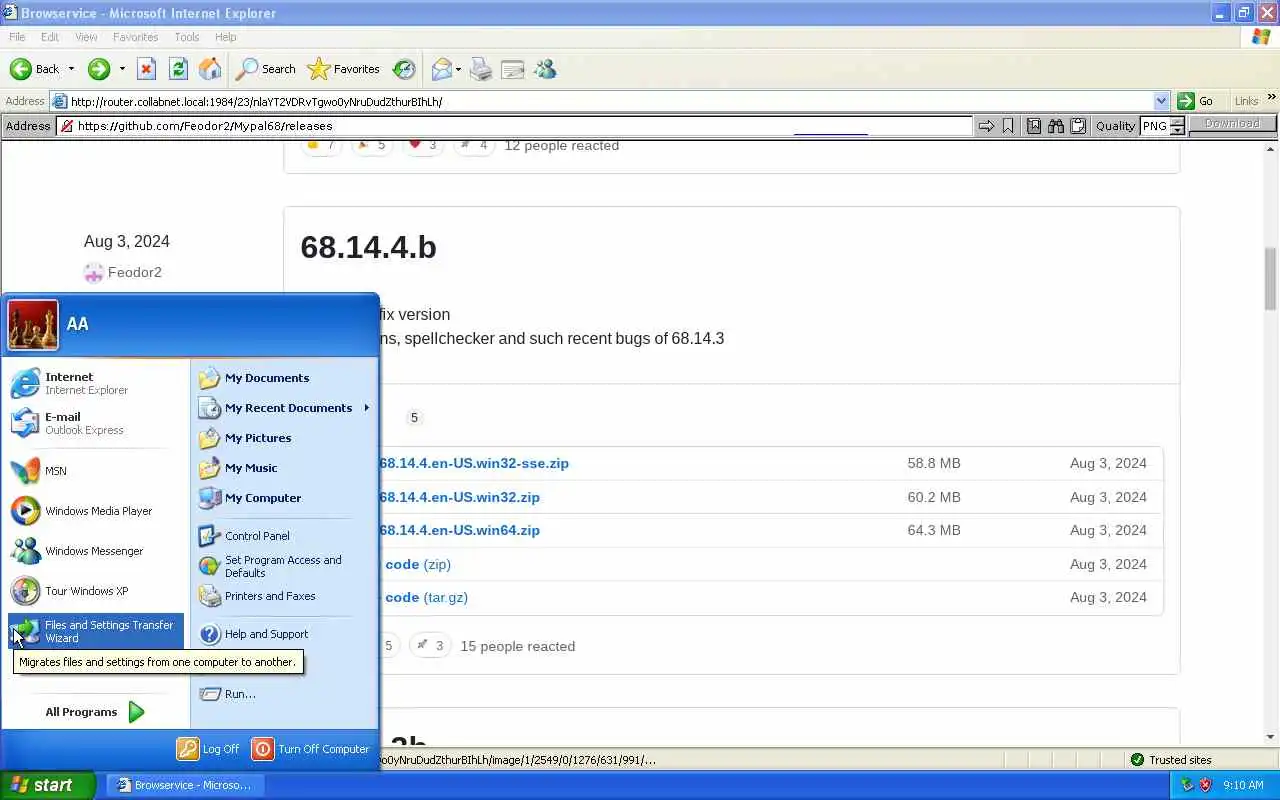Open the Favorites star pane

(344, 69)
